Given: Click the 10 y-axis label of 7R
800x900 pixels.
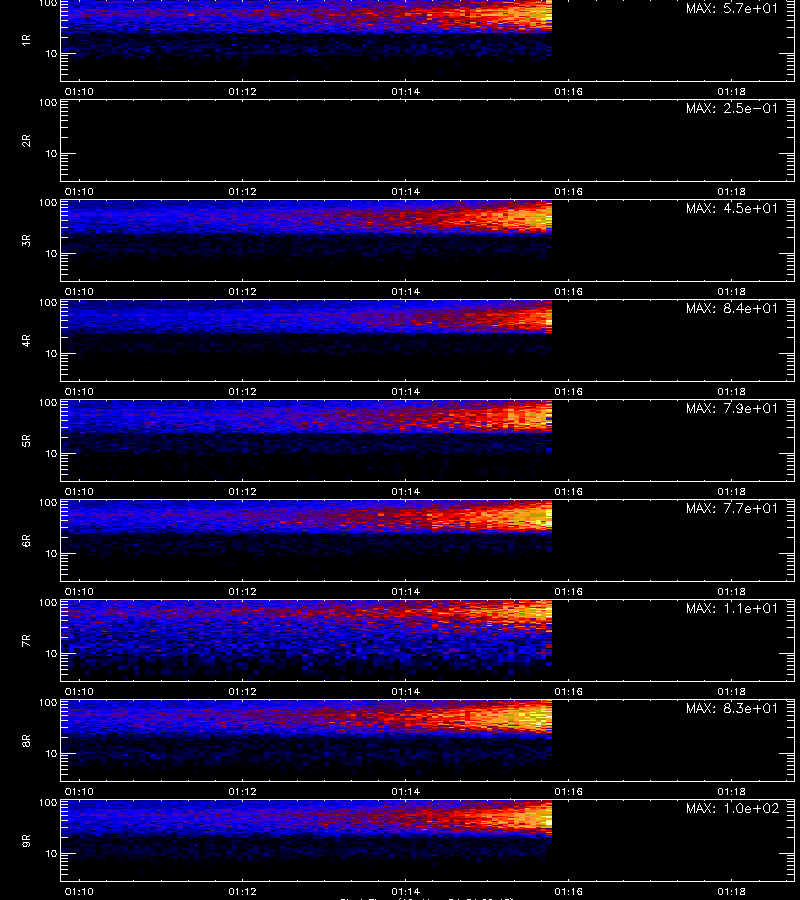Looking at the screenshot, I should tap(51, 653).
